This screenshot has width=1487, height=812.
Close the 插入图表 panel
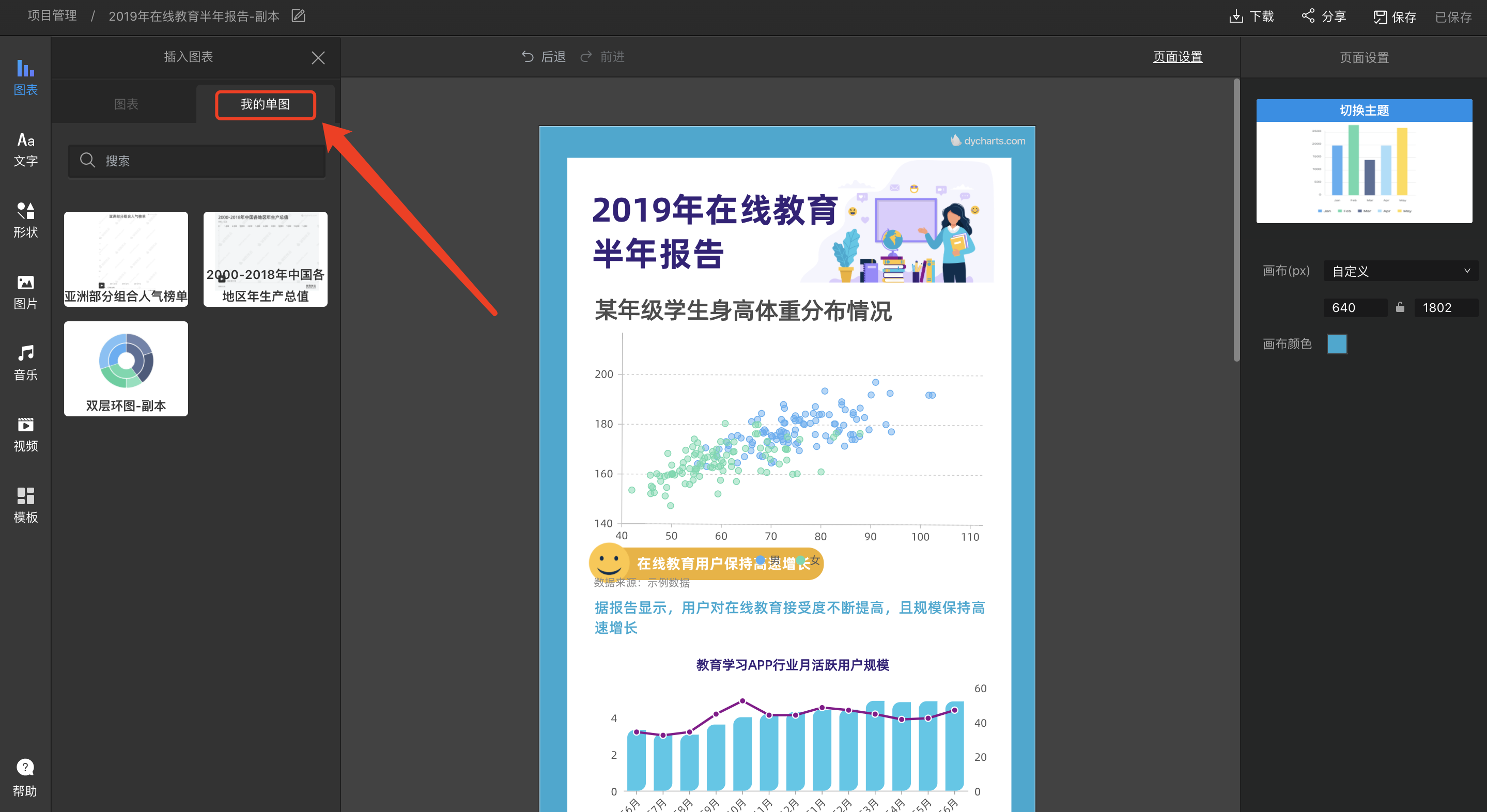tap(318, 57)
